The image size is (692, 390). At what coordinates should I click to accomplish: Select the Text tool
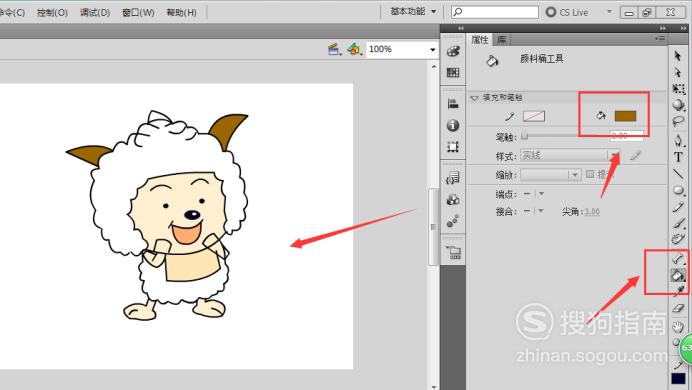(x=678, y=157)
